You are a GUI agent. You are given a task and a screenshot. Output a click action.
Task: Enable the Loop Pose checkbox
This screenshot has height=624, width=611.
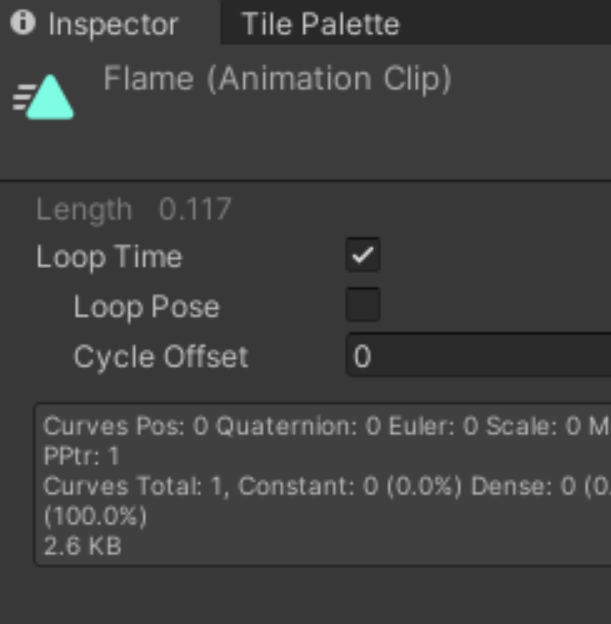coord(362,306)
